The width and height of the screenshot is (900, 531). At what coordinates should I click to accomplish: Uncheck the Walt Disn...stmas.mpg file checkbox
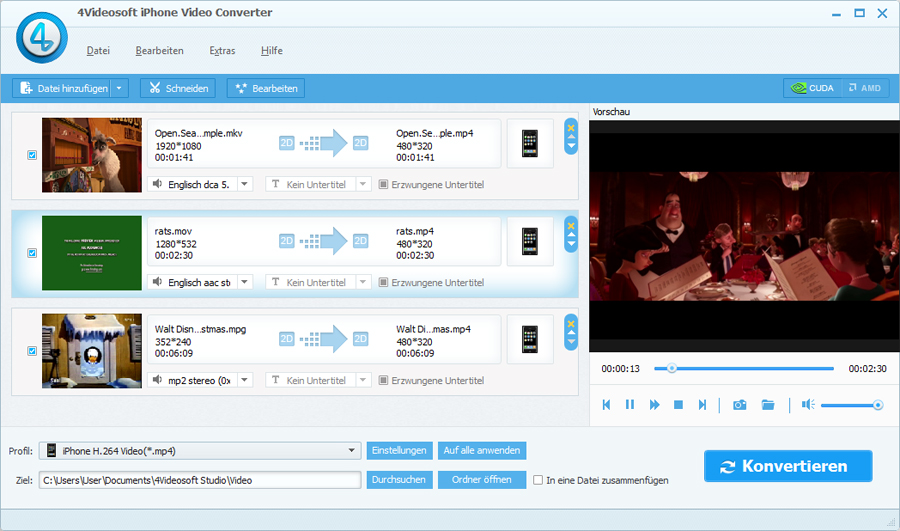pyautogui.click(x=32, y=351)
